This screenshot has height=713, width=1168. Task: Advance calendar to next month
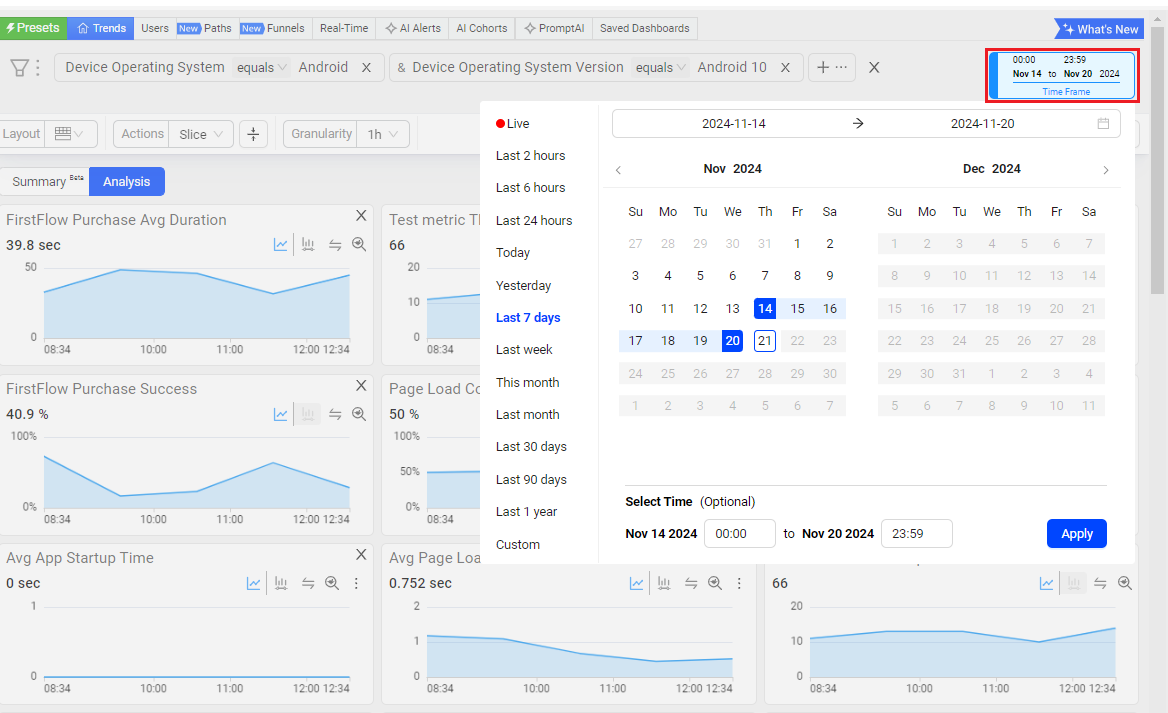1105,170
